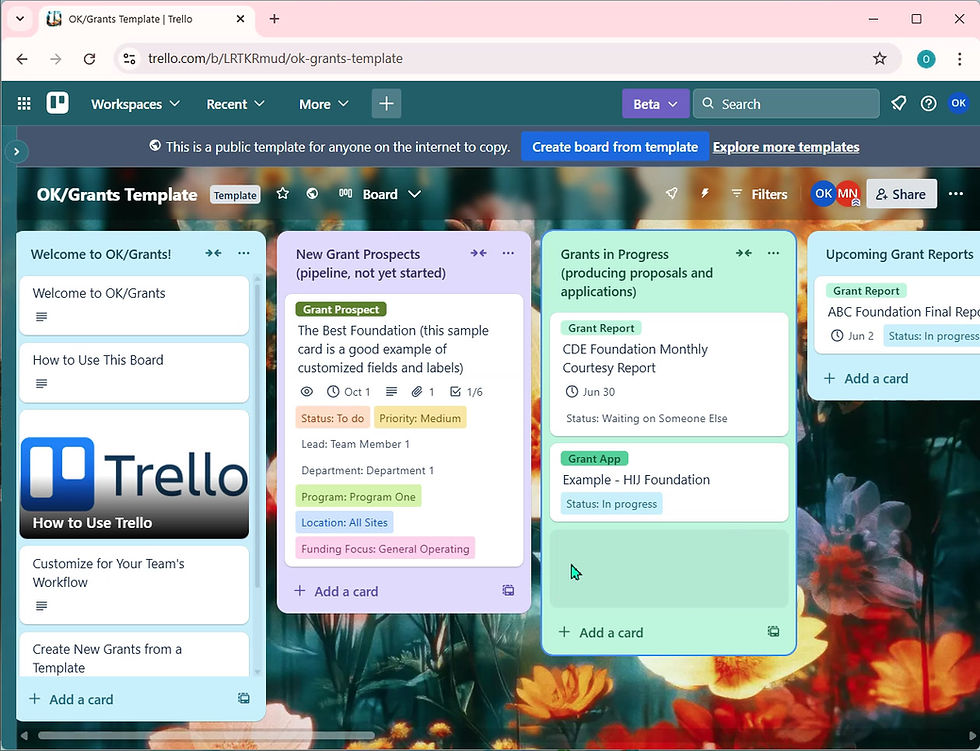Go back using browser back arrow
The width and height of the screenshot is (980, 751).
(x=22, y=59)
